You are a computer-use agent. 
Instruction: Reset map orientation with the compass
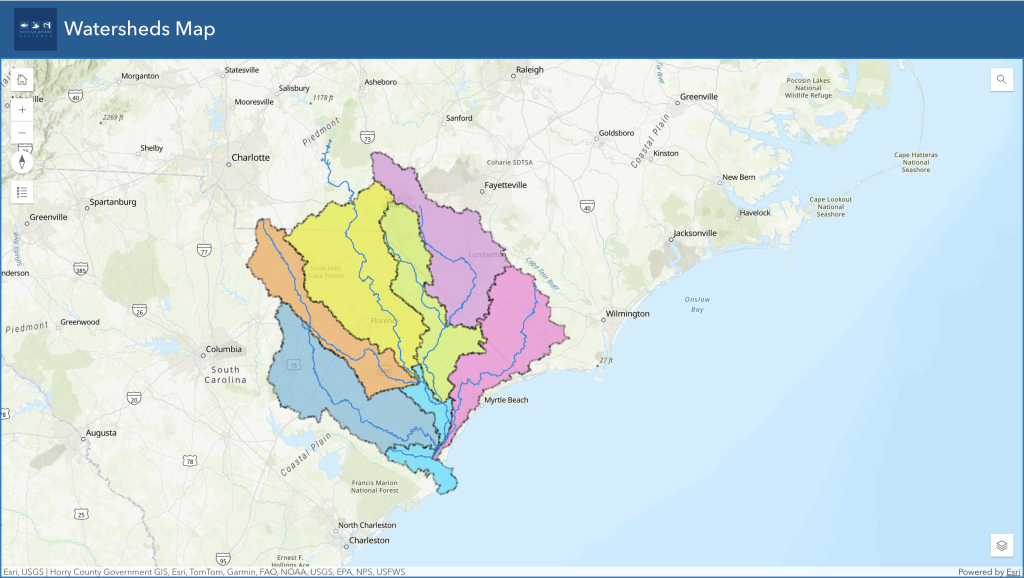(22, 162)
